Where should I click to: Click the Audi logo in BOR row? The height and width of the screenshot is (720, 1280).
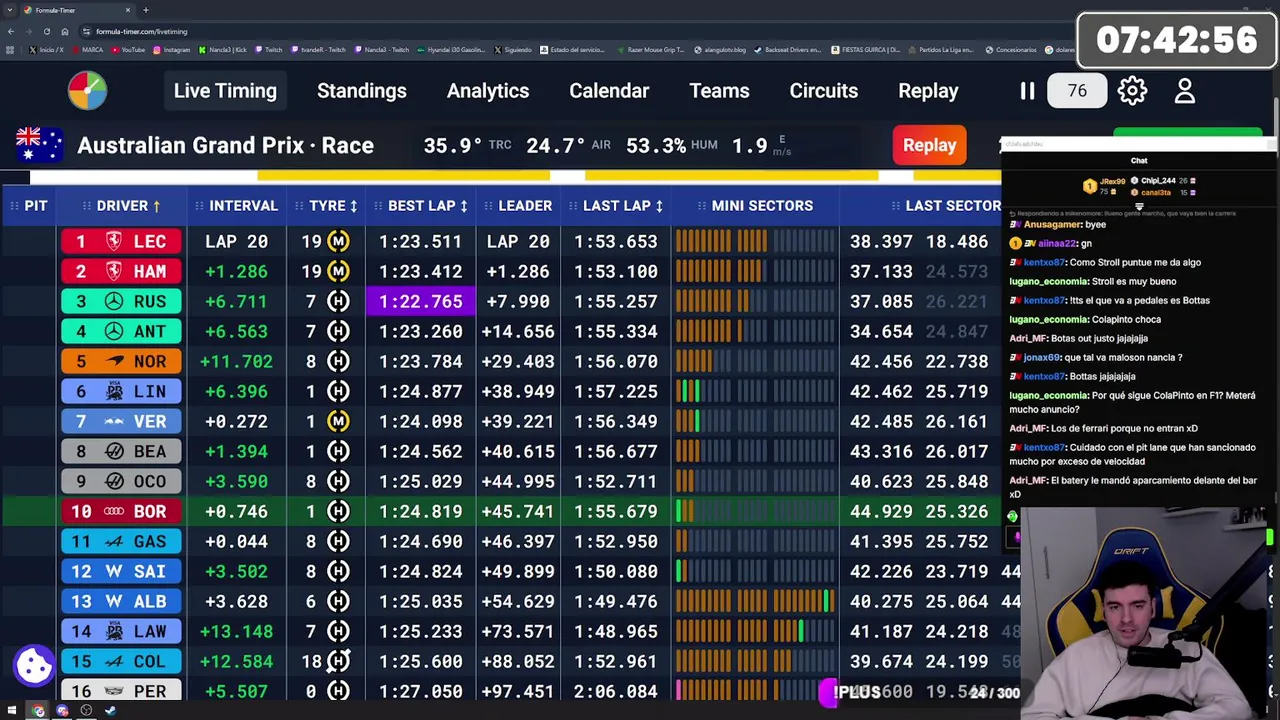tap(114, 511)
